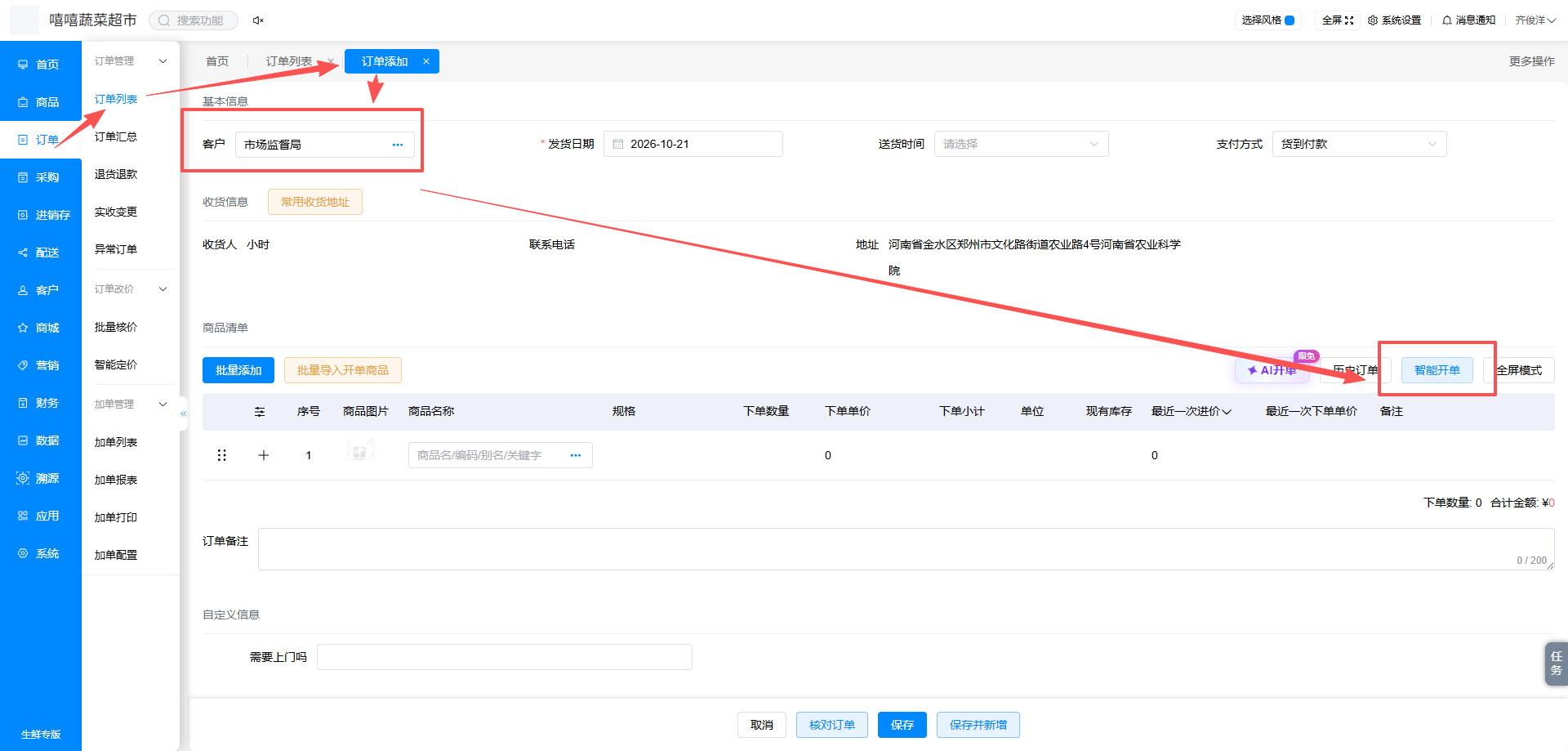Click calendar icon in delivery date field
Viewport: 1568px width, 751px height.
pyautogui.click(x=618, y=144)
